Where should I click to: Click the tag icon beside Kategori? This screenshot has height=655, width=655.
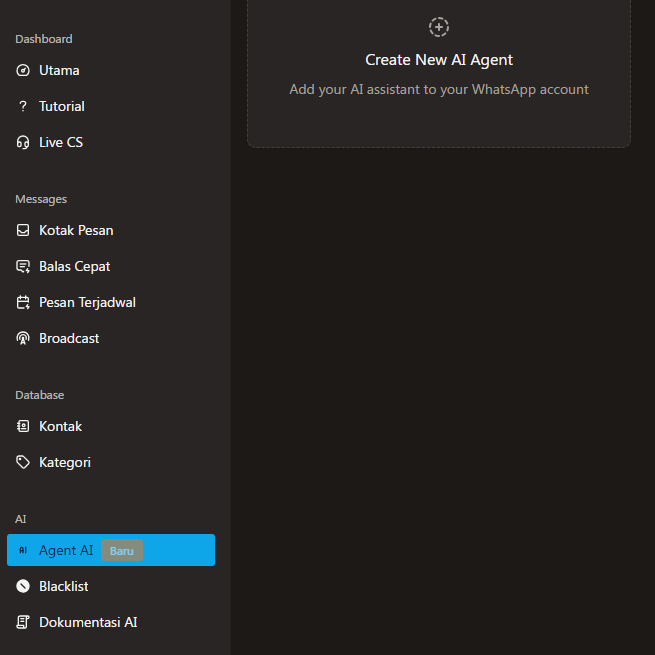point(23,463)
